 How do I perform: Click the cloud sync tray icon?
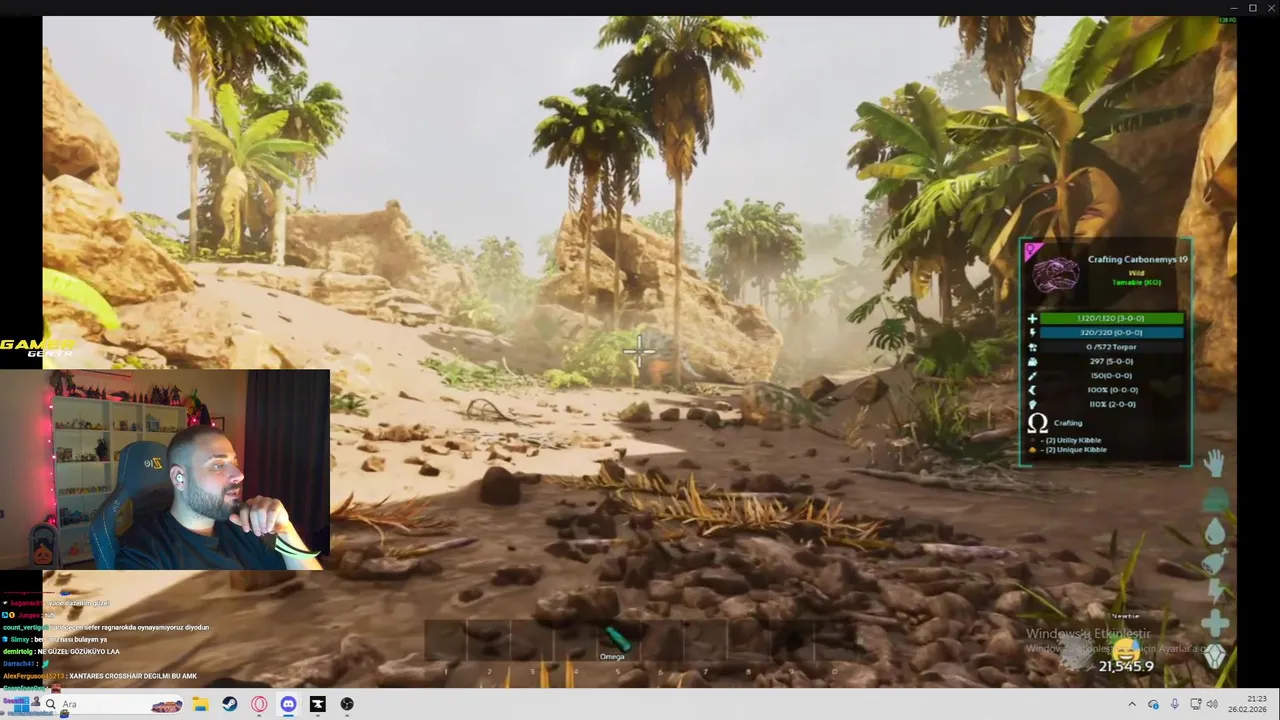pyautogui.click(x=1153, y=704)
